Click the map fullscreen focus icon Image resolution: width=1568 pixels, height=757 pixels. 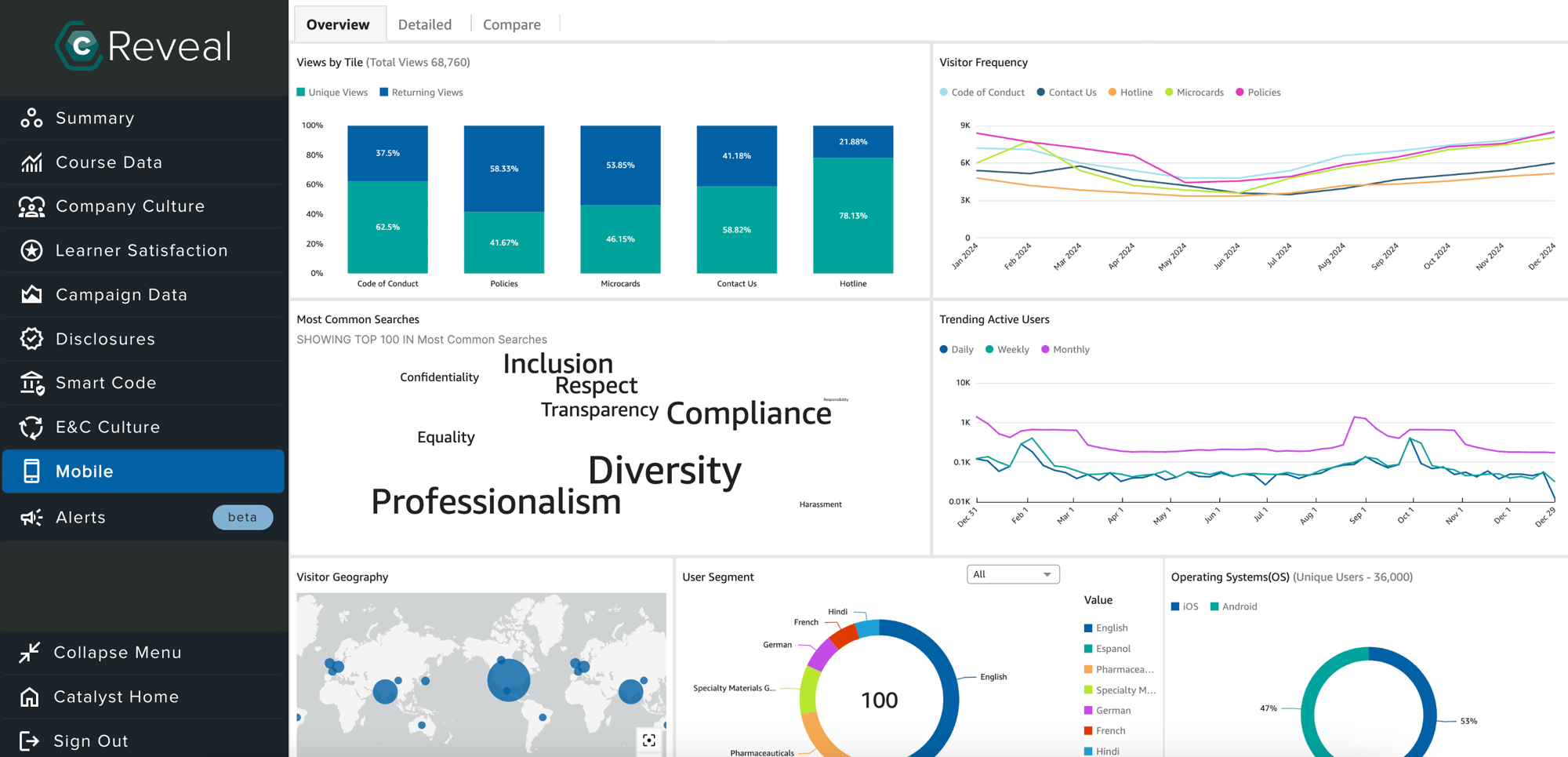click(x=649, y=740)
